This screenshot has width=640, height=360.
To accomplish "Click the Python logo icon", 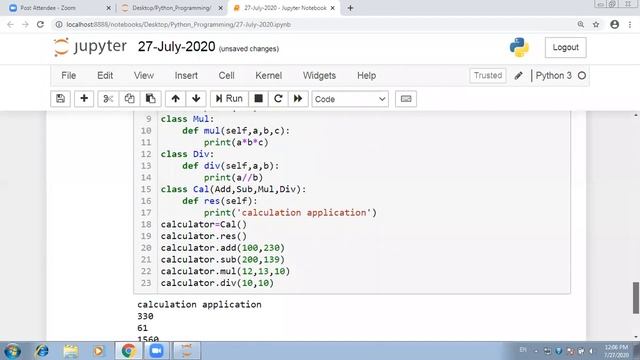I will pos(519,47).
